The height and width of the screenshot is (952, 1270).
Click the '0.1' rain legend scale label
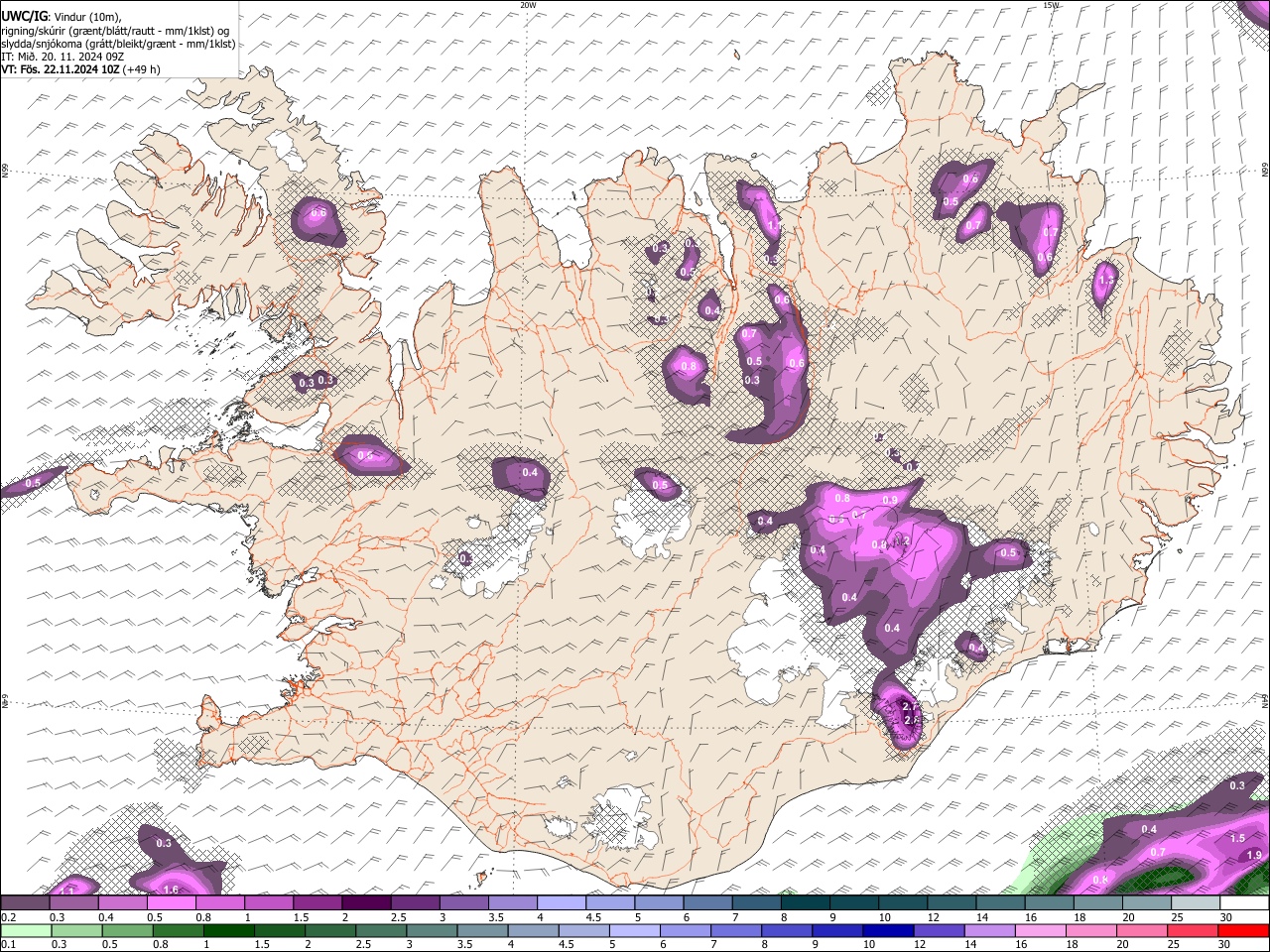(x=8, y=944)
